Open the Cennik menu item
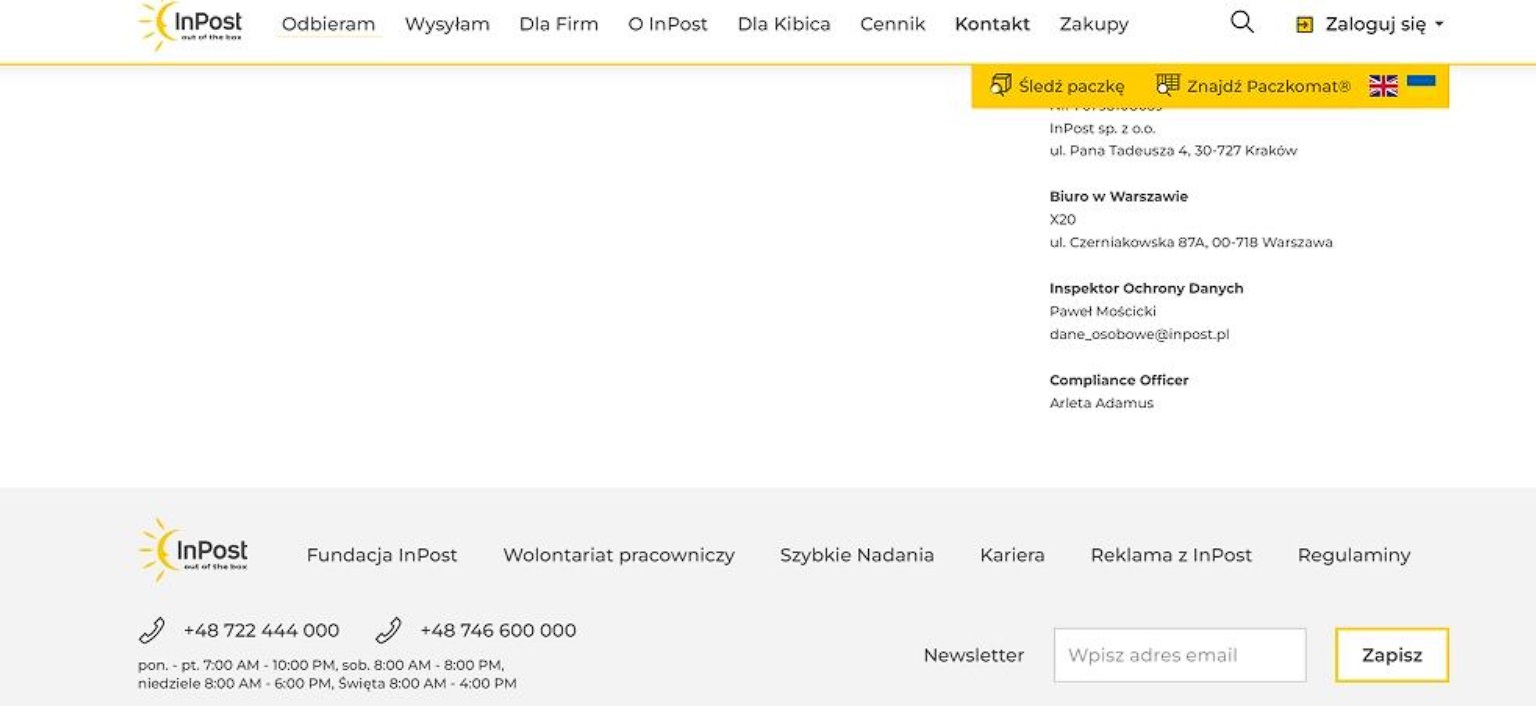1536x706 pixels. (x=892, y=24)
